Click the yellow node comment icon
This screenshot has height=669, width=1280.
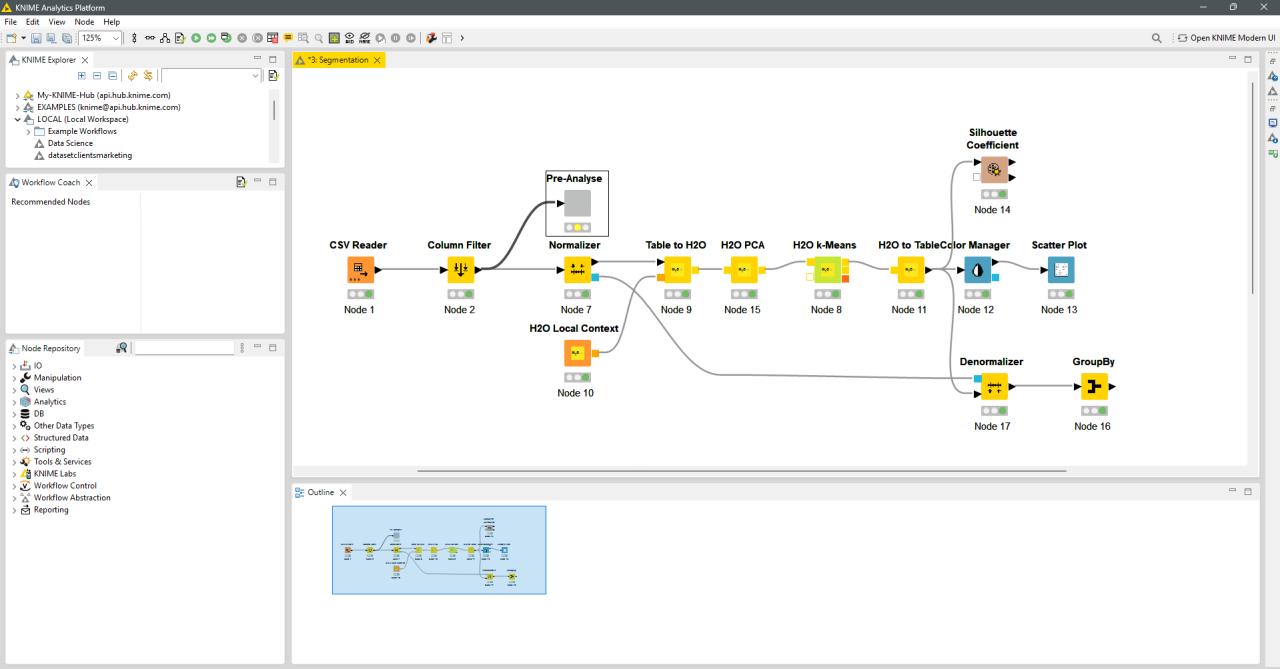[288, 38]
